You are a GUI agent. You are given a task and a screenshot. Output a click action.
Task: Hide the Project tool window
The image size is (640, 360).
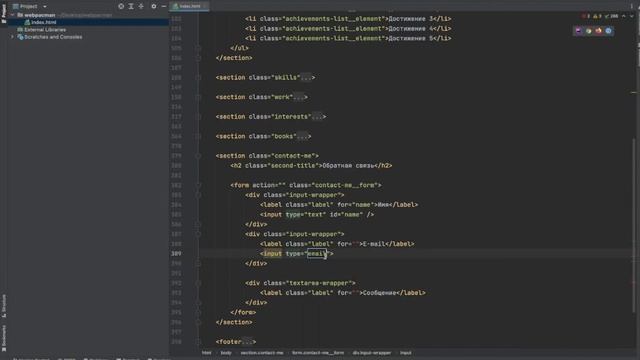[x=163, y=6]
